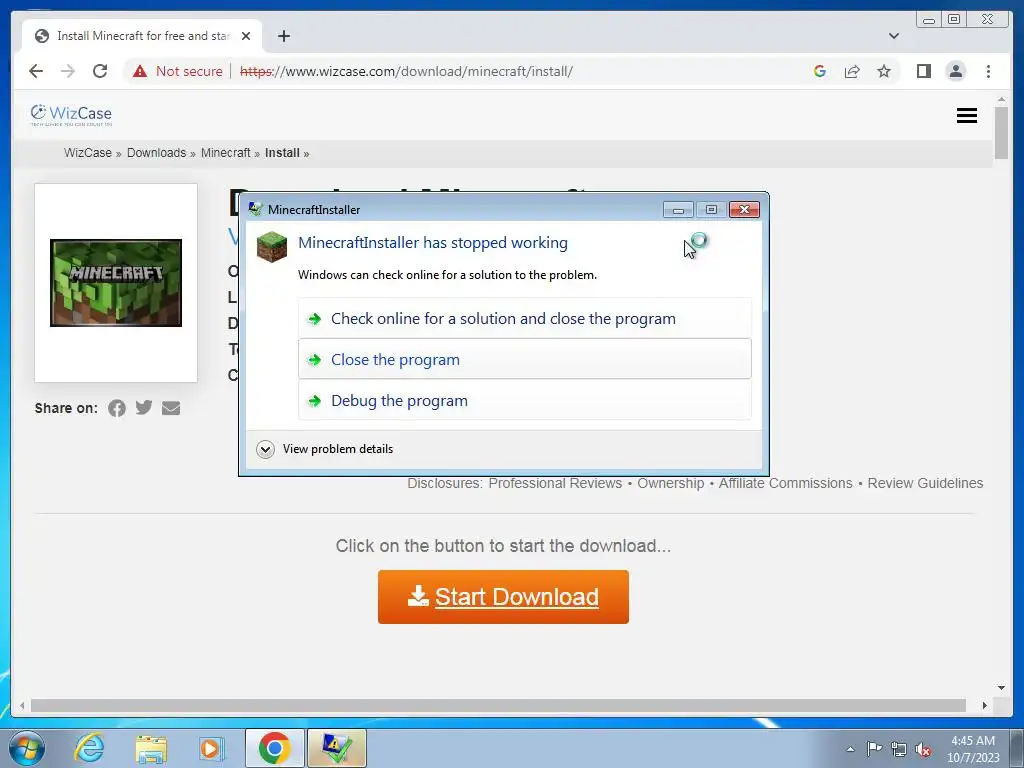Open Action Center flag icon
This screenshot has height=768, width=1024.
point(874,749)
